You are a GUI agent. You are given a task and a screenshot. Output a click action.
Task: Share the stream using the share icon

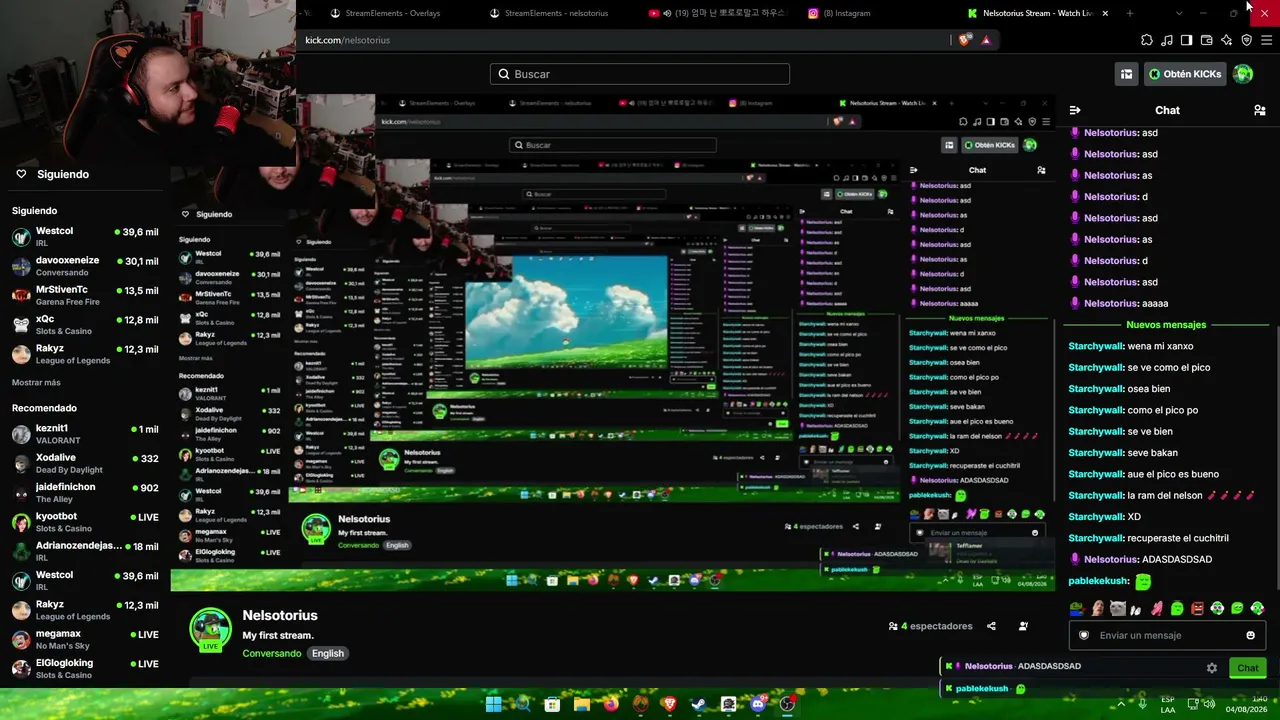(991, 626)
